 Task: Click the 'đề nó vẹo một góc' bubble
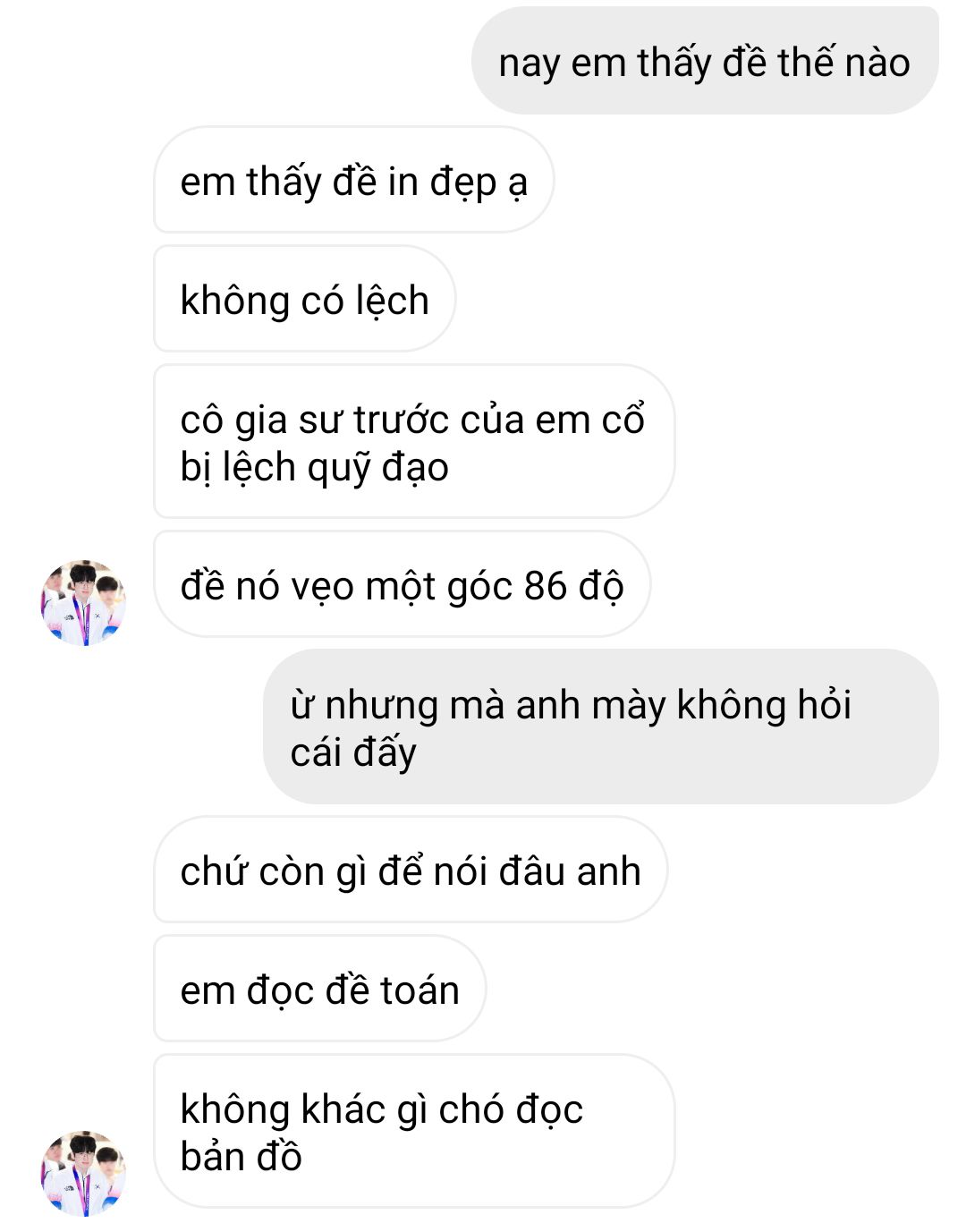(x=402, y=584)
